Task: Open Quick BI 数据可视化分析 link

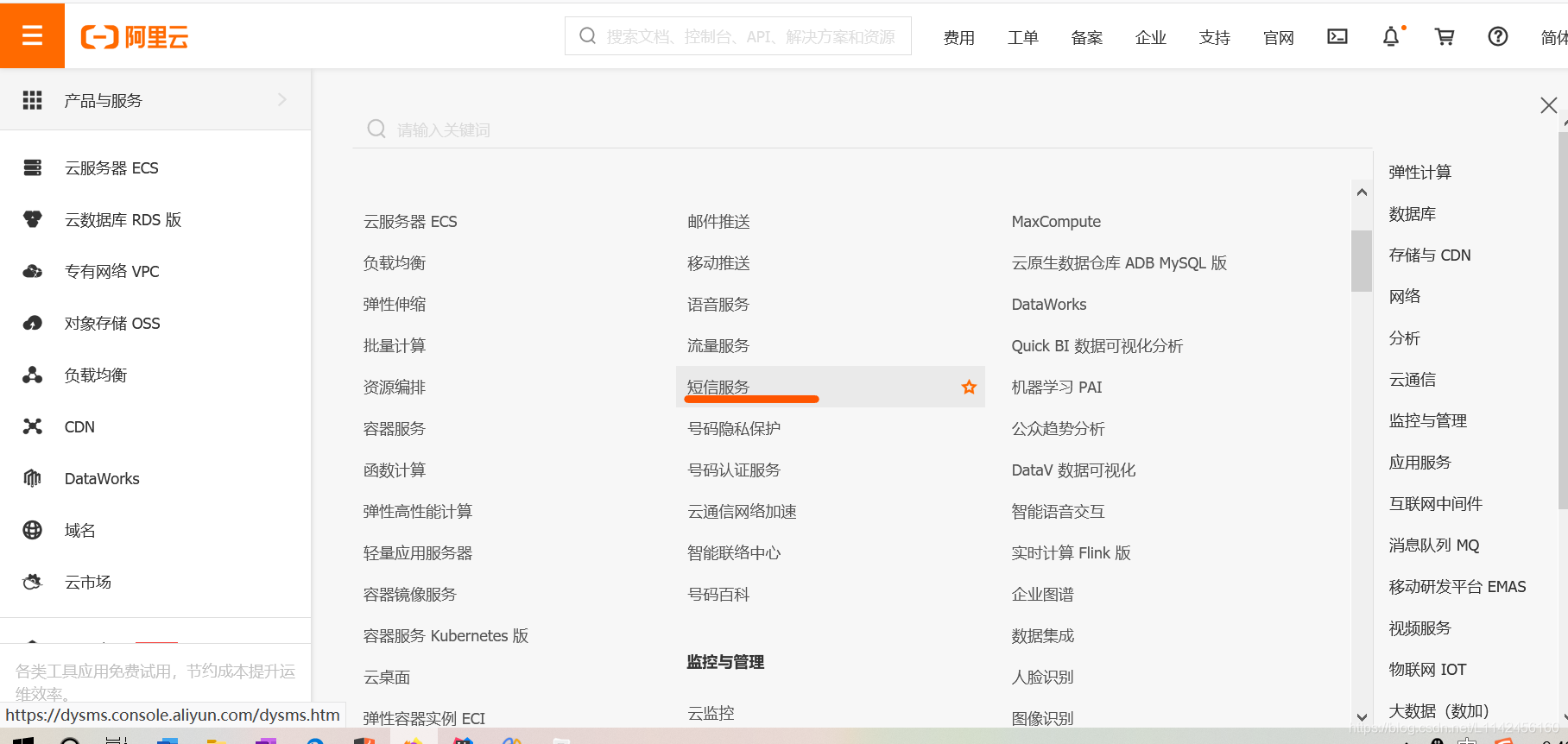Action: (x=1097, y=345)
